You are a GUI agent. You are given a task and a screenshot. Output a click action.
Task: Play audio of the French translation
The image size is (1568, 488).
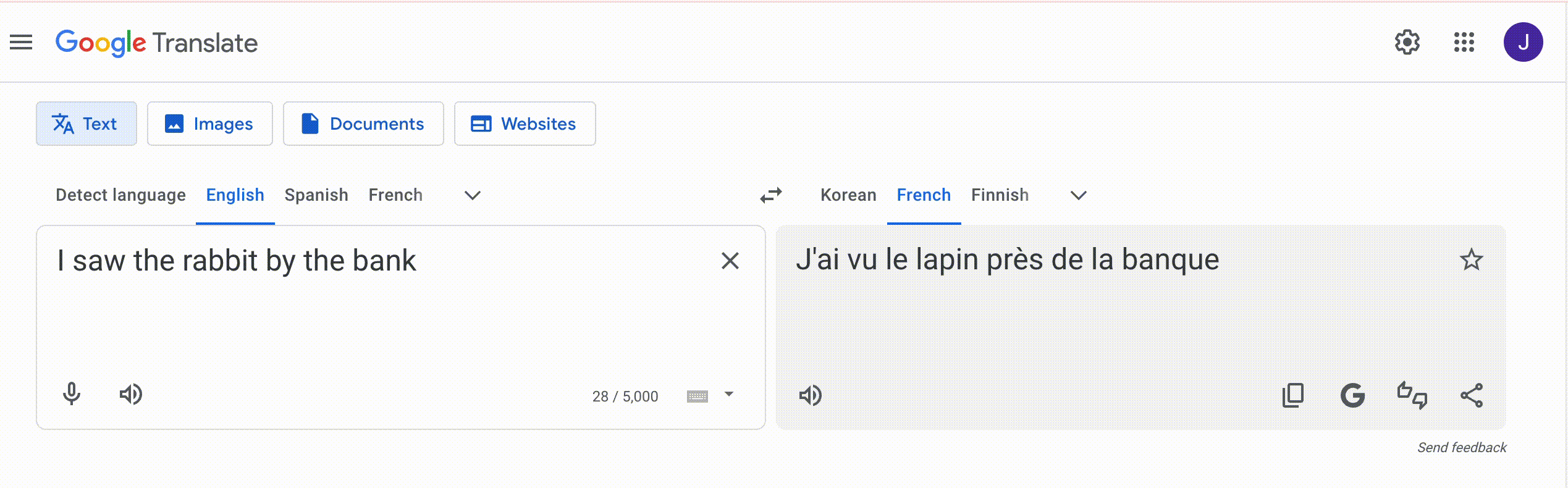[811, 395]
